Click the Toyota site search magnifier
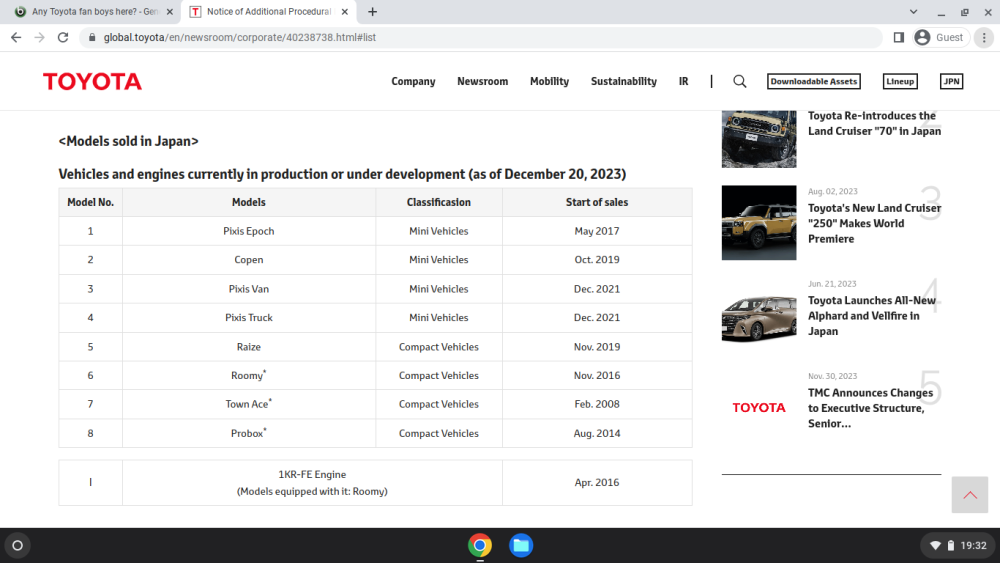The height and width of the screenshot is (563, 1000). coord(740,81)
